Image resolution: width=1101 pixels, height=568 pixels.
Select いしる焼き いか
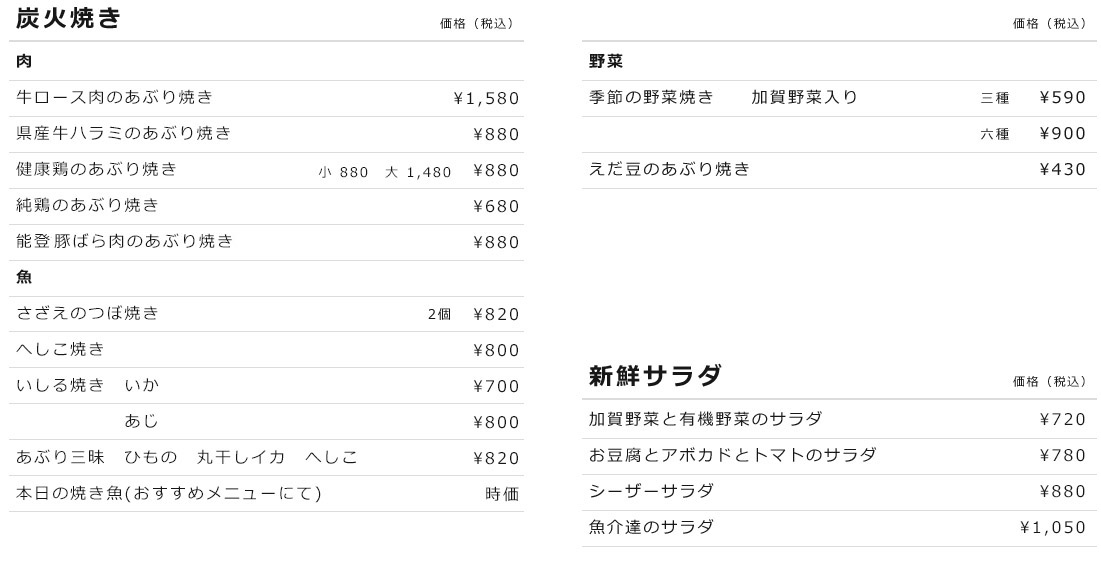(88, 386)
